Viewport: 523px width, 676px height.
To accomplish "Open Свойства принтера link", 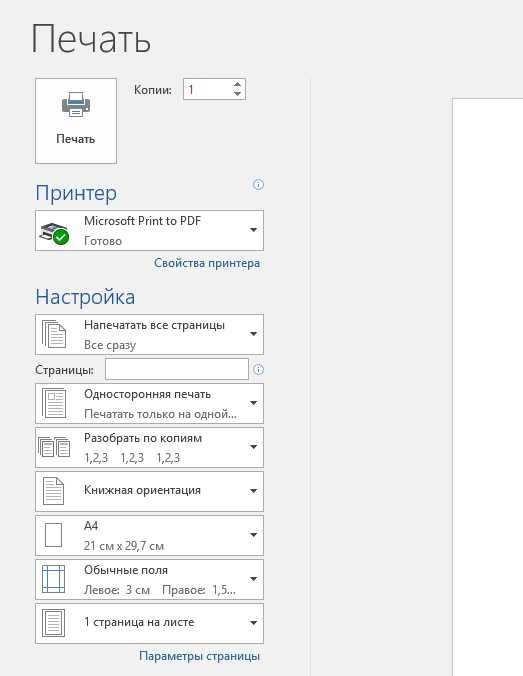I will point(207,263).
